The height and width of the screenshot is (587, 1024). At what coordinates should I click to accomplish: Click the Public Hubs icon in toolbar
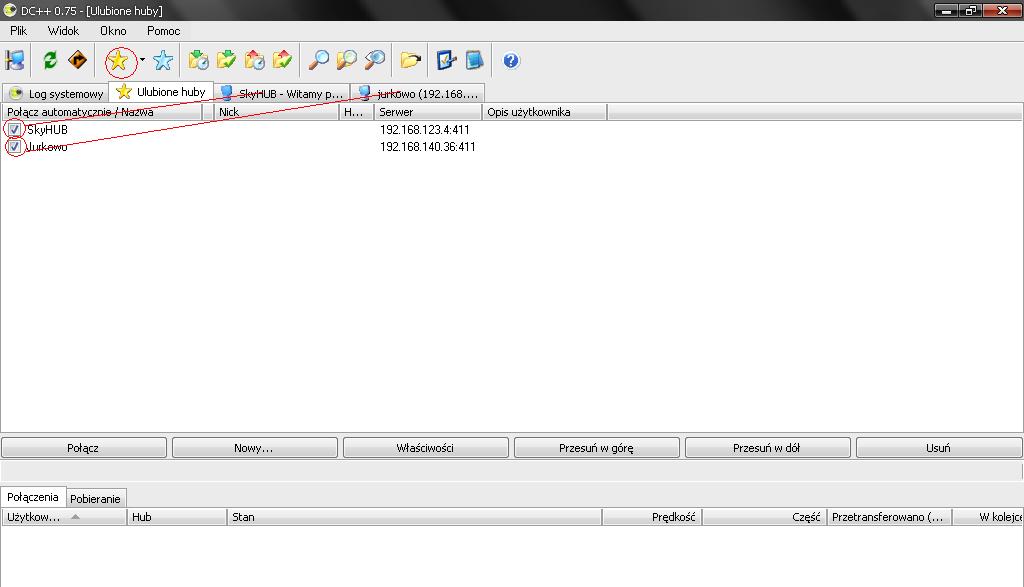[15, 61]
